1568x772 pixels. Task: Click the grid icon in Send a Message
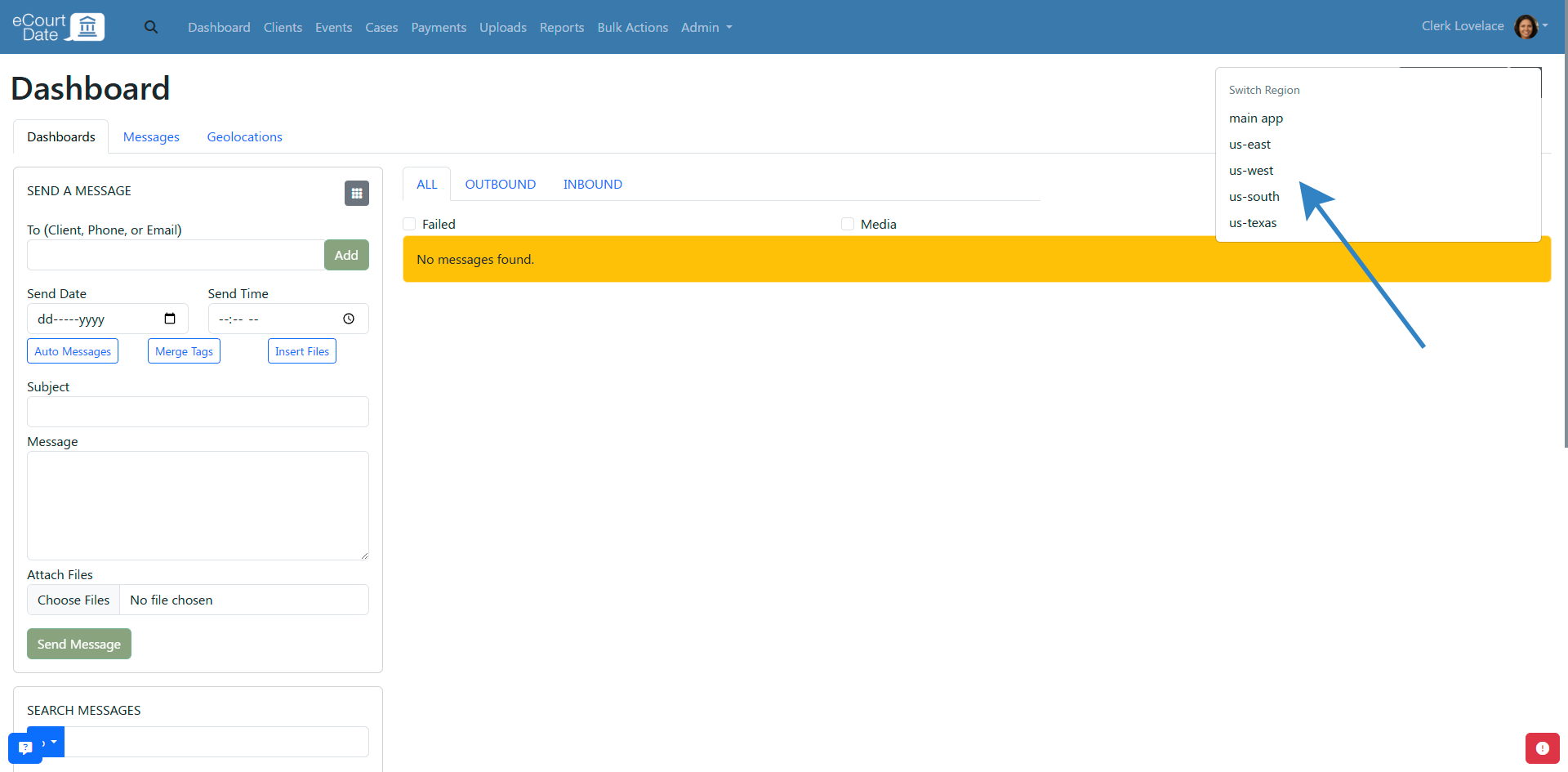click(356, 194)
